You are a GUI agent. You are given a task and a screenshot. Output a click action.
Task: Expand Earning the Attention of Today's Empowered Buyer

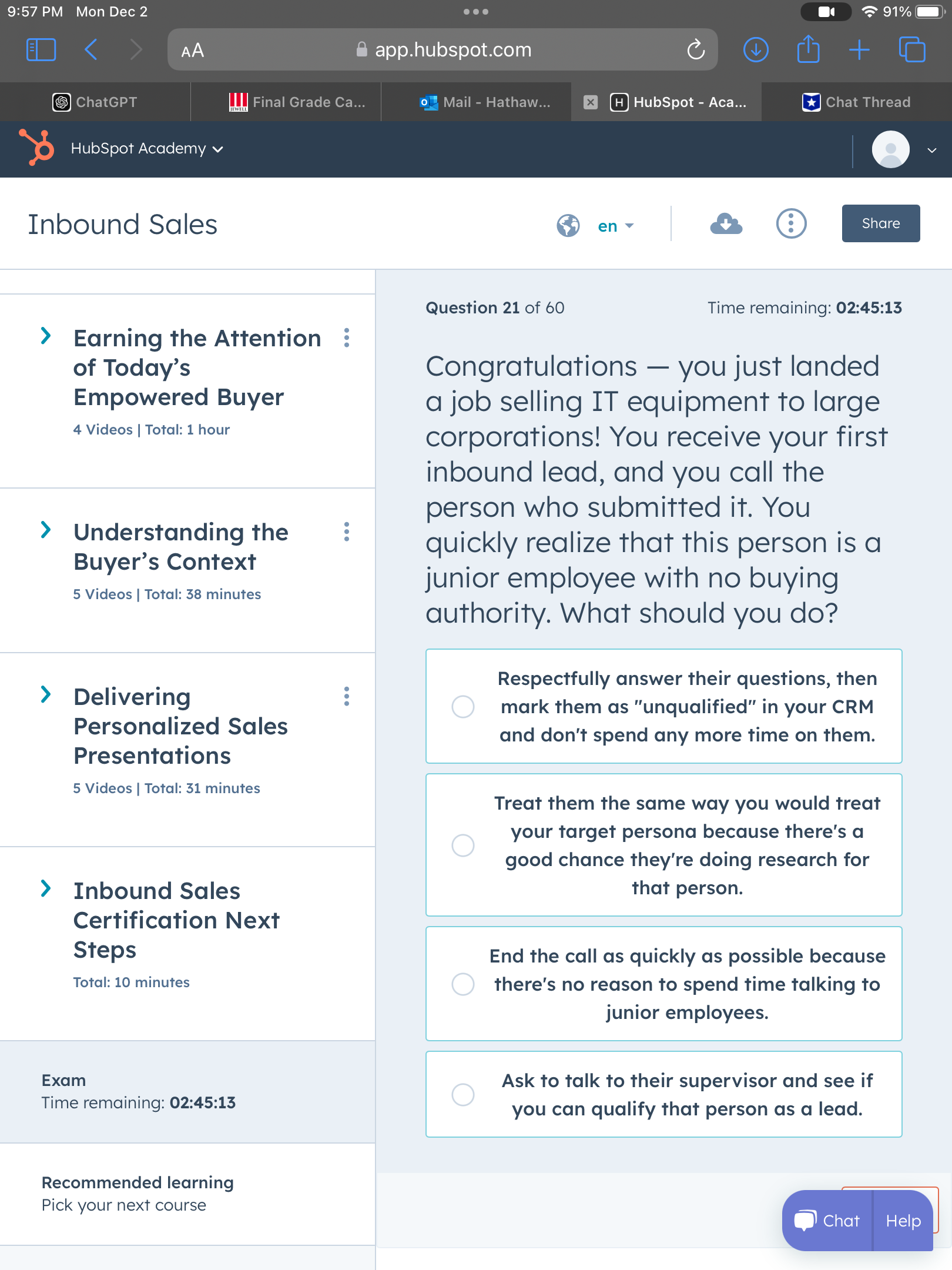[46, 336]
